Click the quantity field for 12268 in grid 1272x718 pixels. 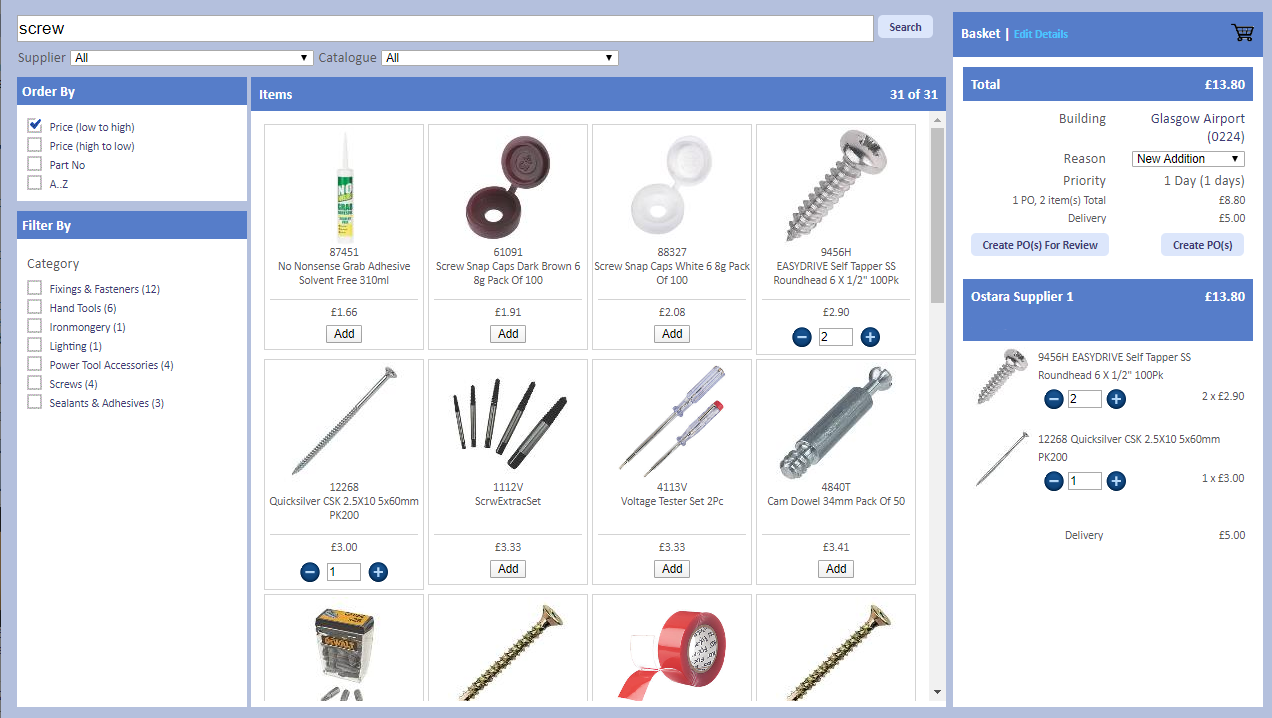click(x=344, y=572)
